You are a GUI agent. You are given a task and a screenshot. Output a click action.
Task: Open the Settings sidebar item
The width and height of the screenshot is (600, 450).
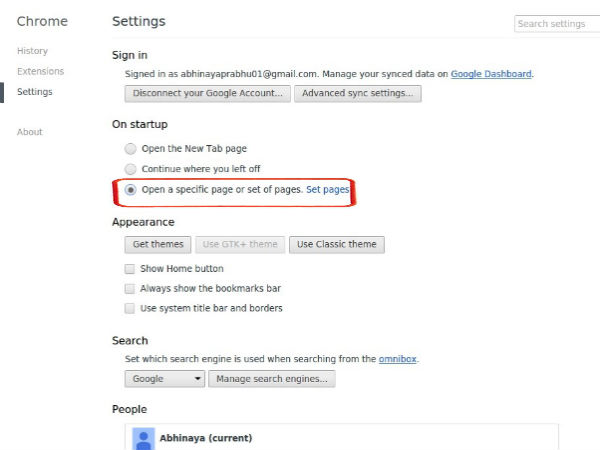35,92
